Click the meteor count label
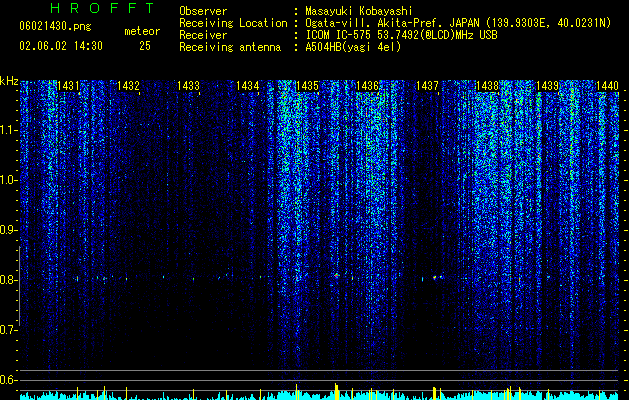 142,31
